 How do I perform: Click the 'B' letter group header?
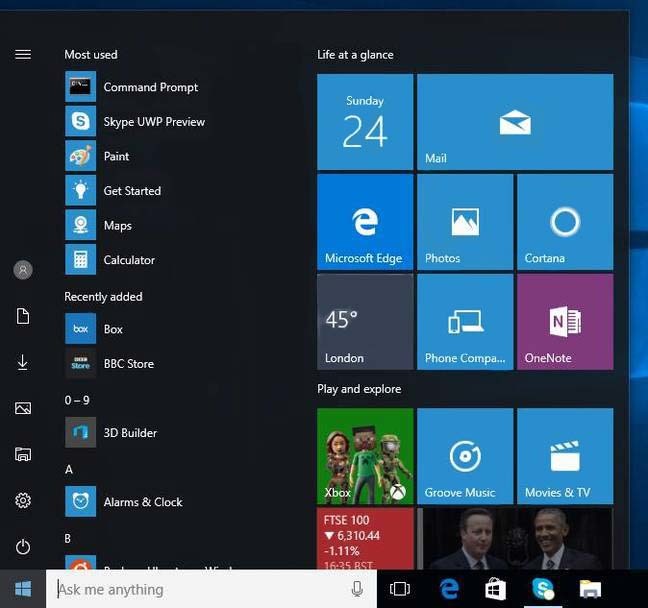(x=68, y=539)
